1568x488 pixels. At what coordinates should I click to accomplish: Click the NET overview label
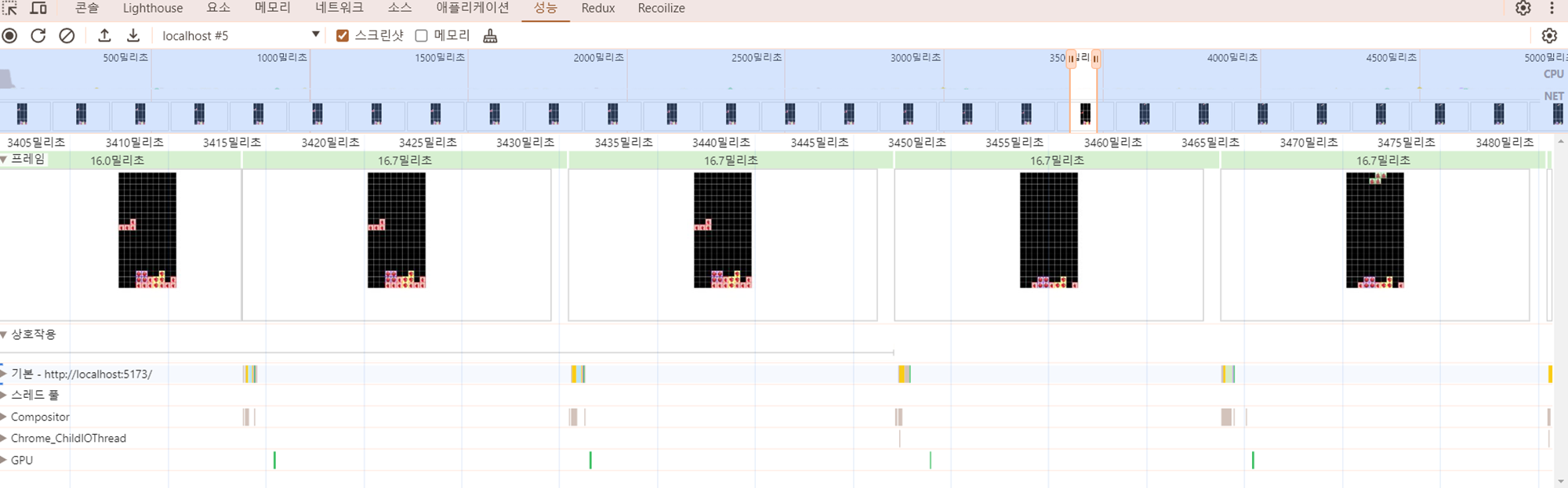pos(1553,96)
